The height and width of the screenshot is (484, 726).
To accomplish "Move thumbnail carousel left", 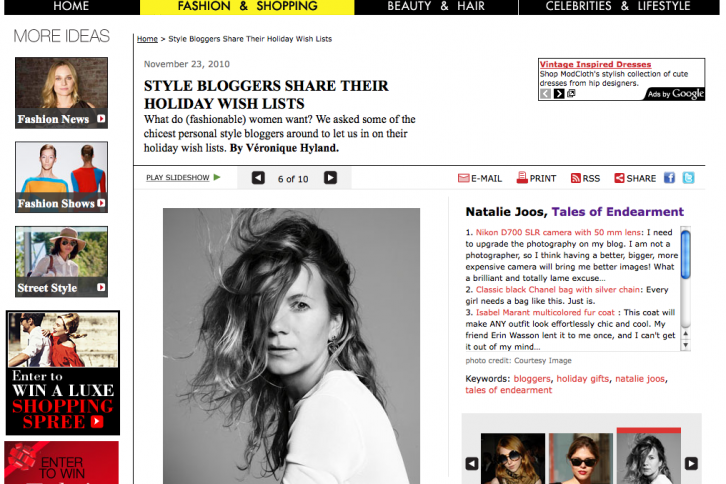I will [x=472, y=464].
